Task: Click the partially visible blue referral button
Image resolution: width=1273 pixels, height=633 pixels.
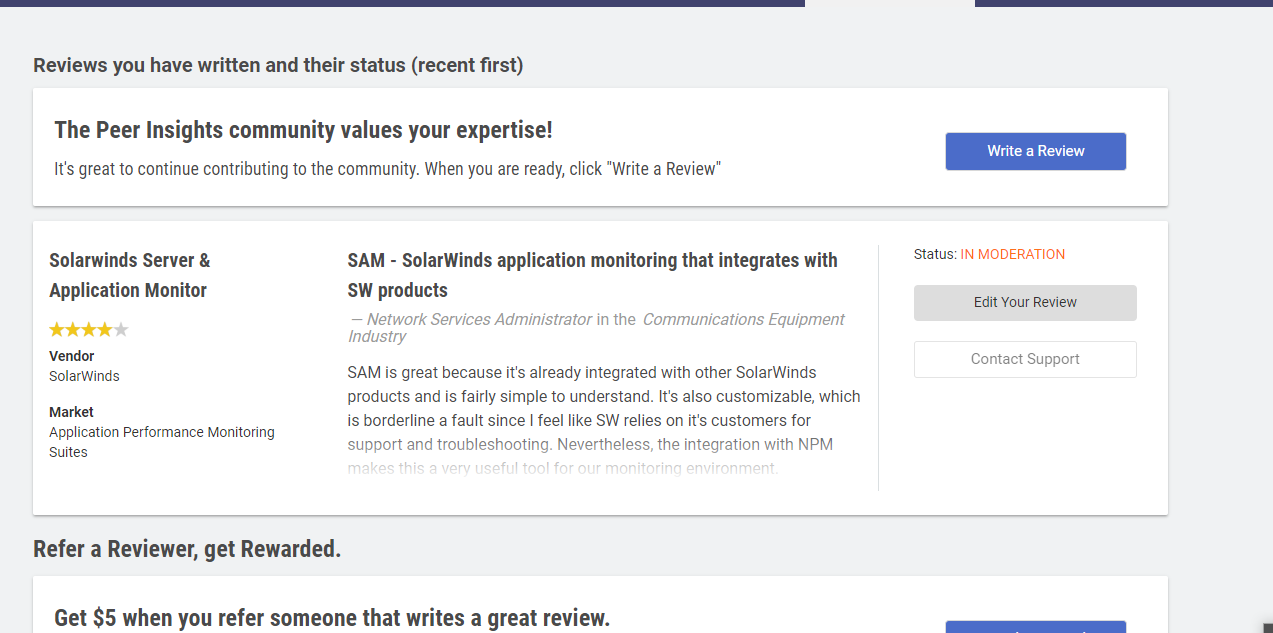Action: [1035, 627]
